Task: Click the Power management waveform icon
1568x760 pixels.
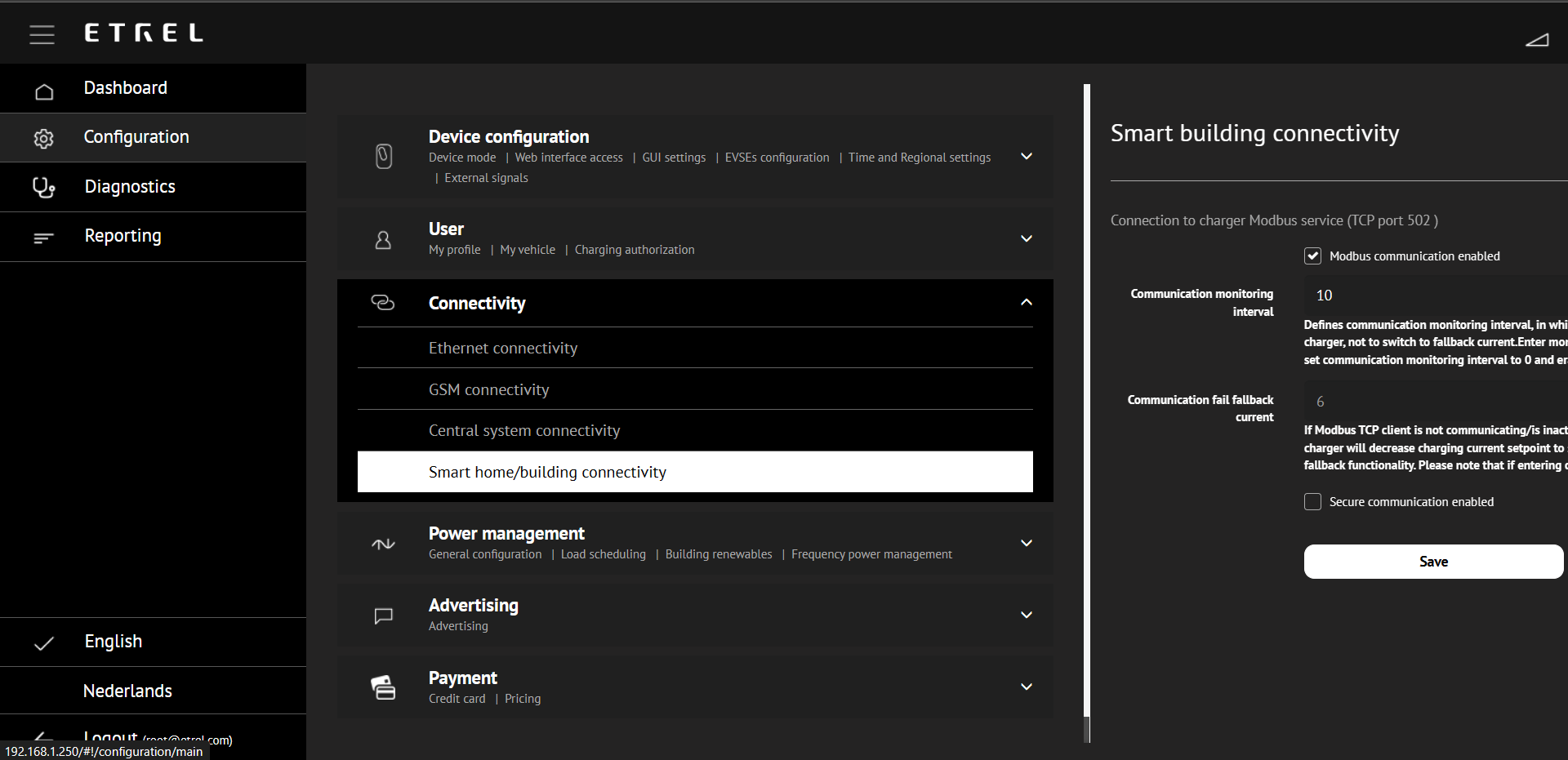Action: click(383, 544)
